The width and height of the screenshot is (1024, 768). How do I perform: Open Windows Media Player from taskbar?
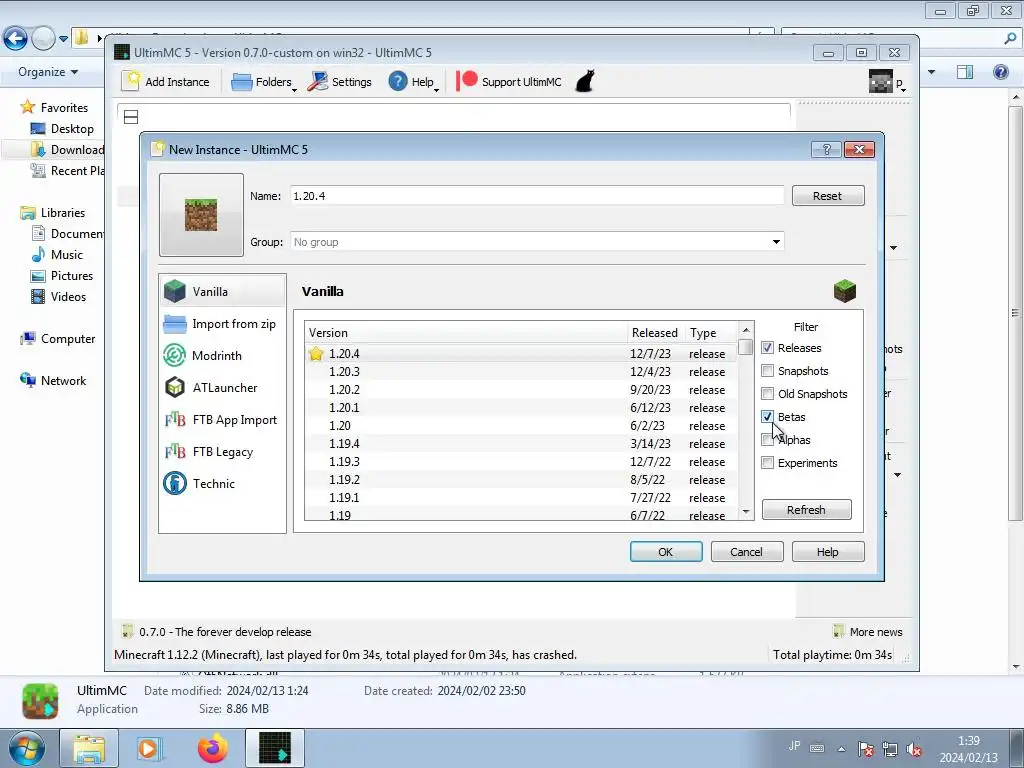(148, 748)
